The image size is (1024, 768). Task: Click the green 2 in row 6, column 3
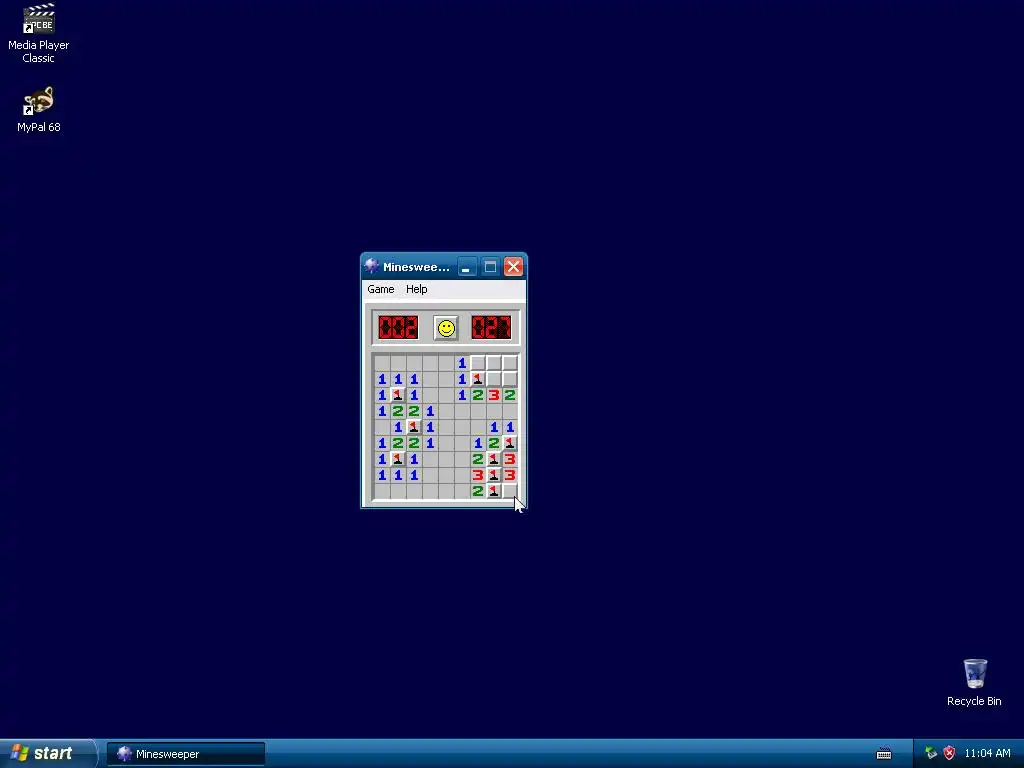coord(414,443)
